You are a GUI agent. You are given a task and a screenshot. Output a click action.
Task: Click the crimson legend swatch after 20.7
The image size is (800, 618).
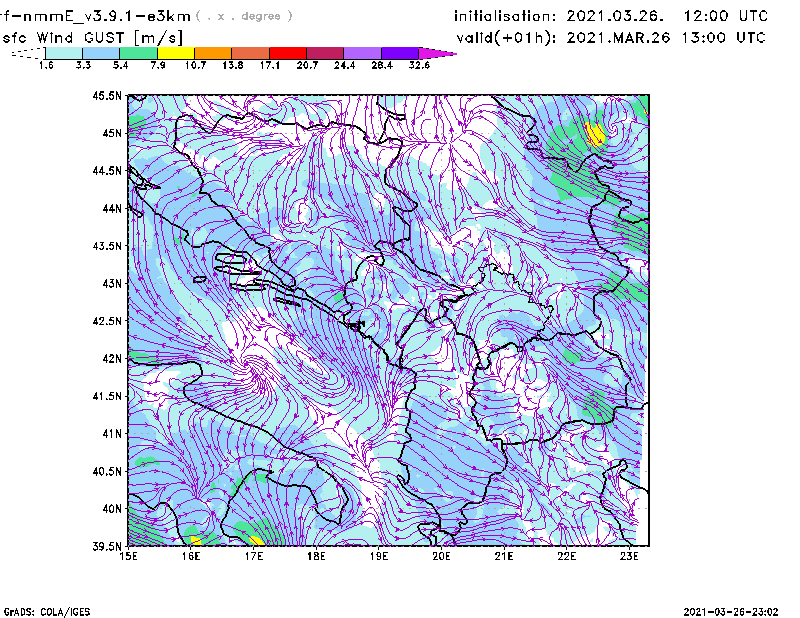coord(325,53)
